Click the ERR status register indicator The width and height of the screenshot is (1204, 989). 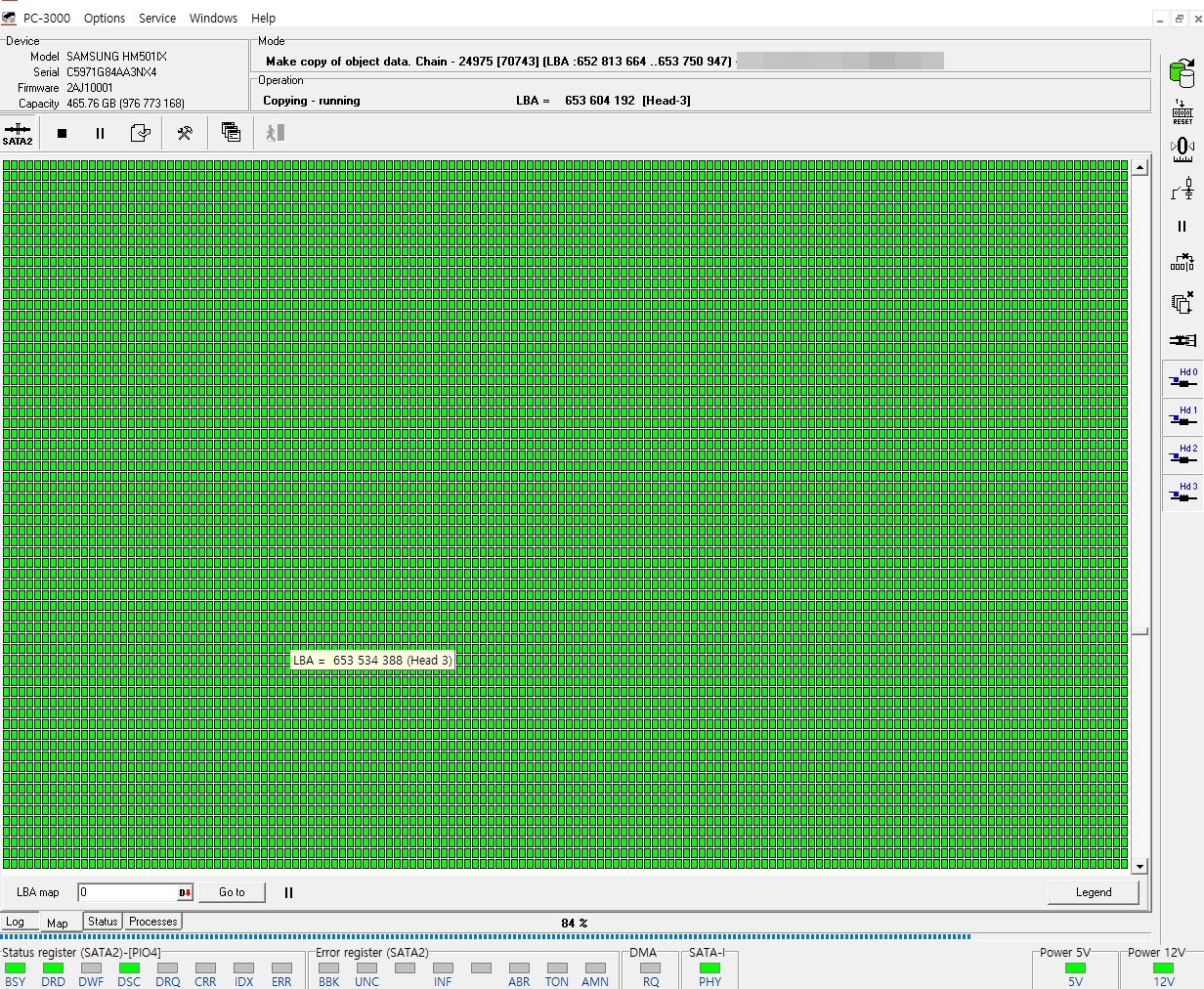pos(281,968)
